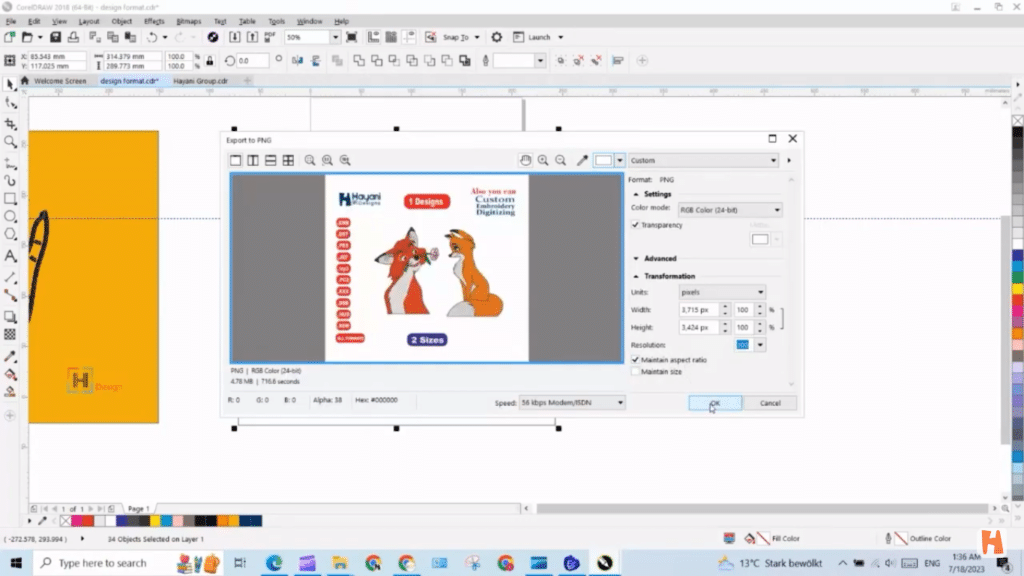Select the Pick tool in toolbox

(x=10, y=84)
